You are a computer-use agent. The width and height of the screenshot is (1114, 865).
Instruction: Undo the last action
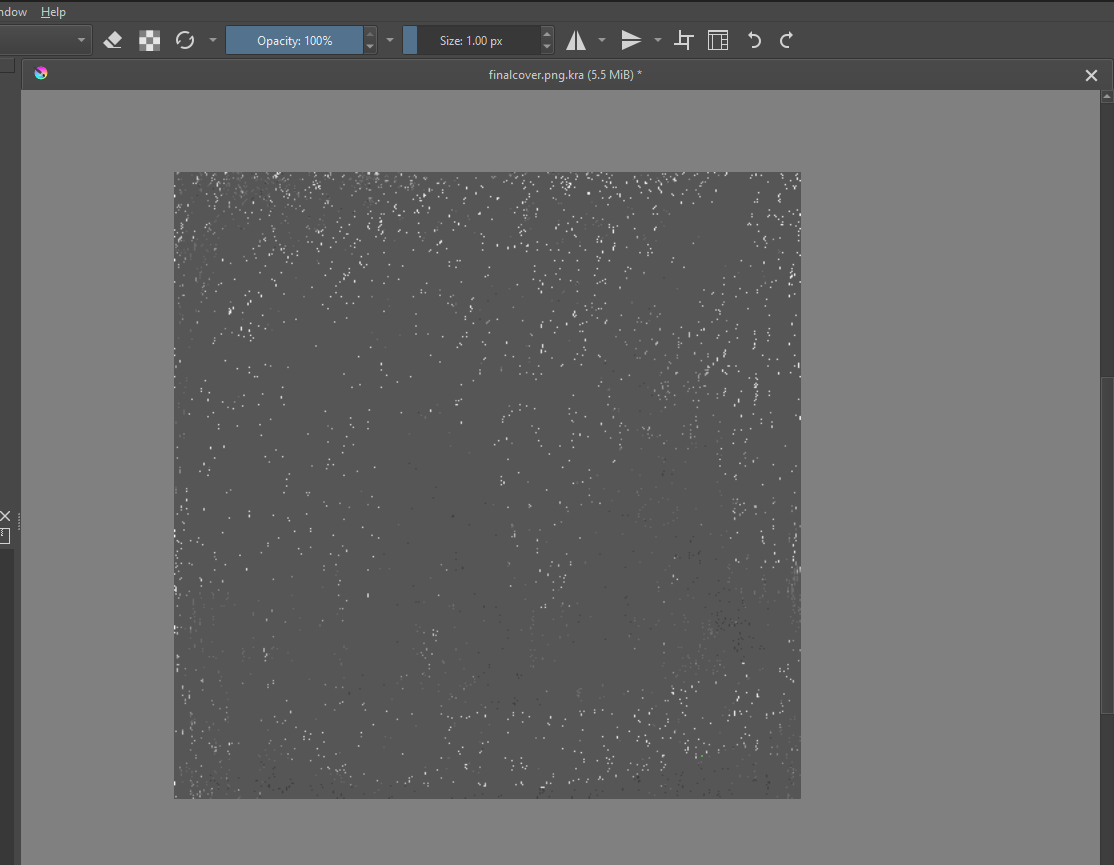(x=754, y=40)
